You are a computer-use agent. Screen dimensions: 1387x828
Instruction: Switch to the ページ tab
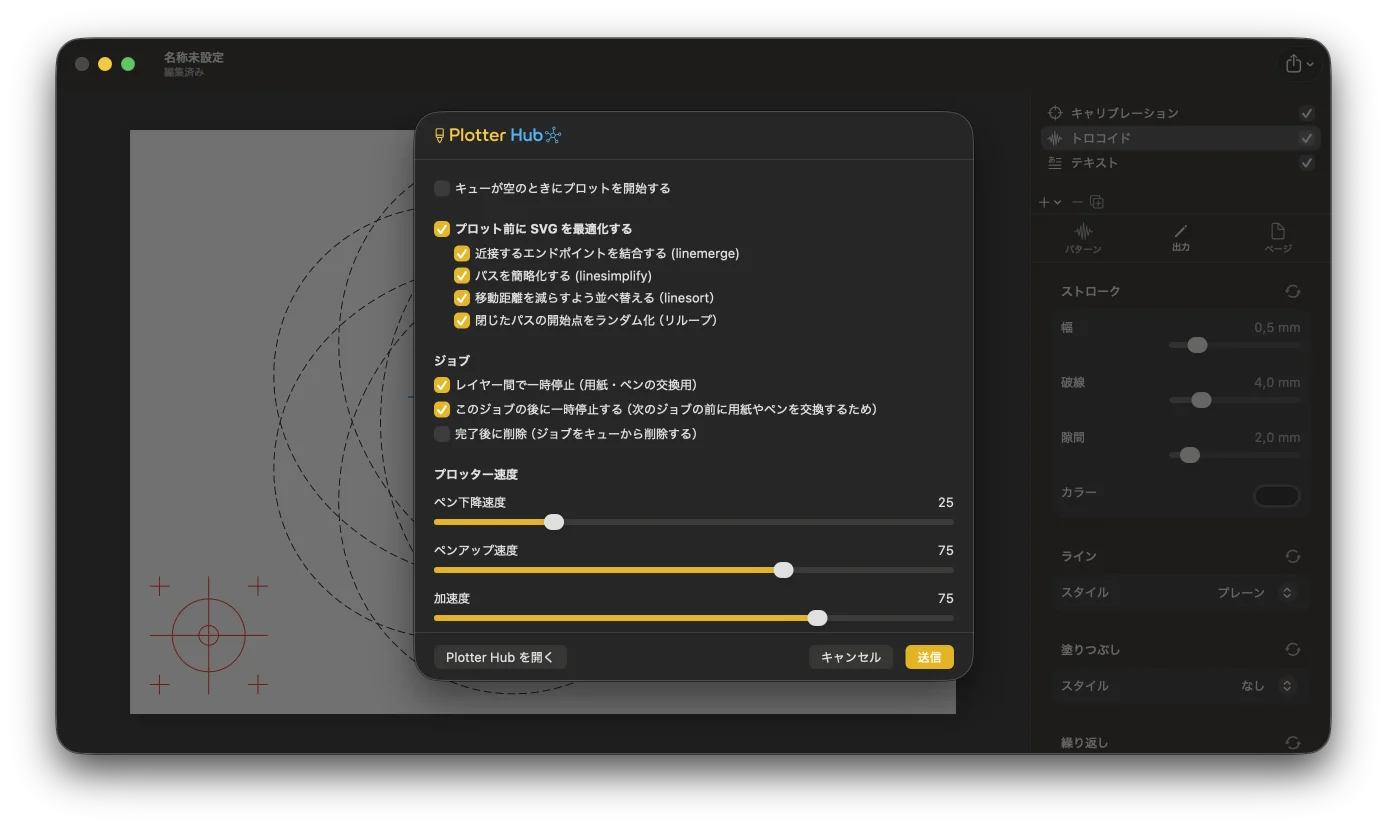(x=1277, y=238)
